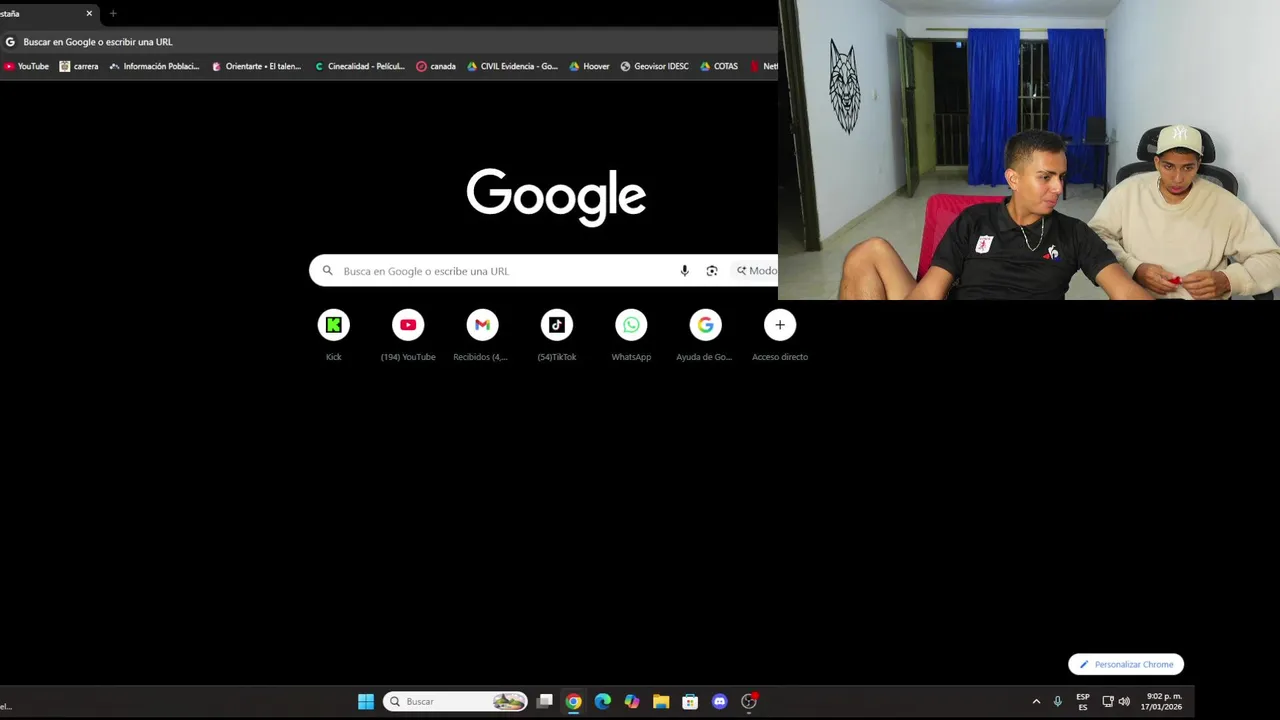Open the carrera bookmark

(79, 66)
